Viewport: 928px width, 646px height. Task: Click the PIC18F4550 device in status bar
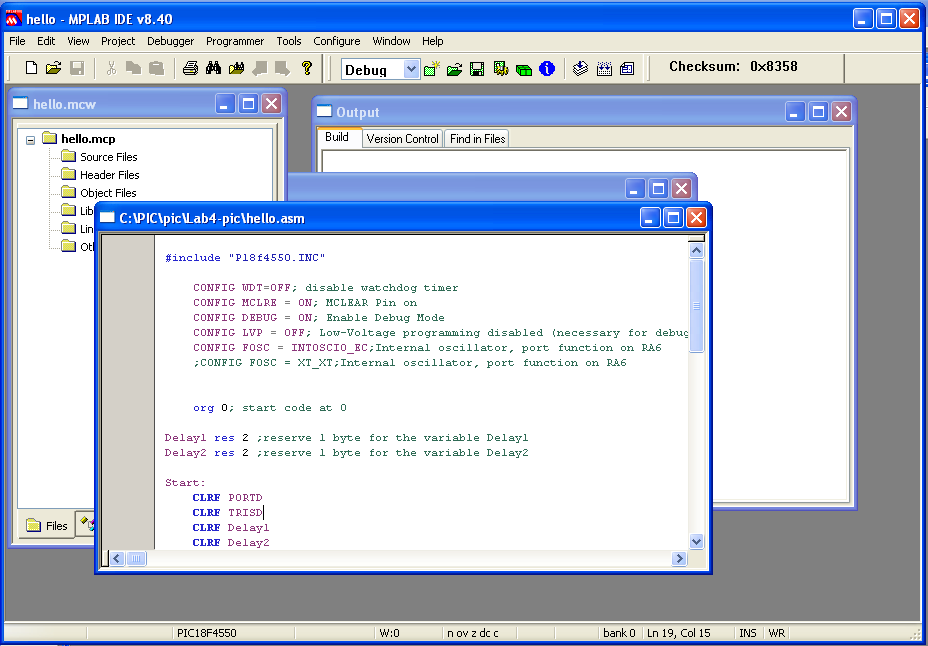point(206,633)
